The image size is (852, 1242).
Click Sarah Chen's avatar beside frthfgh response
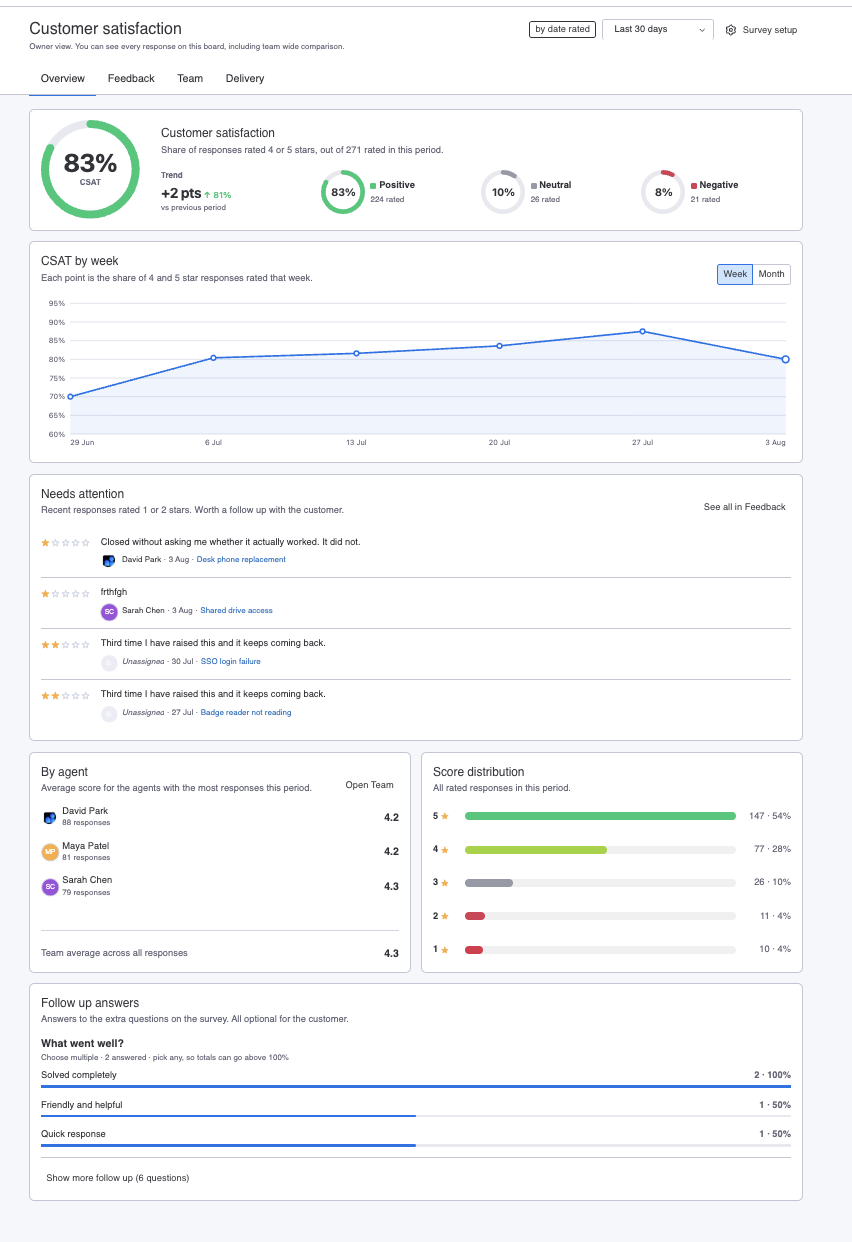click(109, 612)
